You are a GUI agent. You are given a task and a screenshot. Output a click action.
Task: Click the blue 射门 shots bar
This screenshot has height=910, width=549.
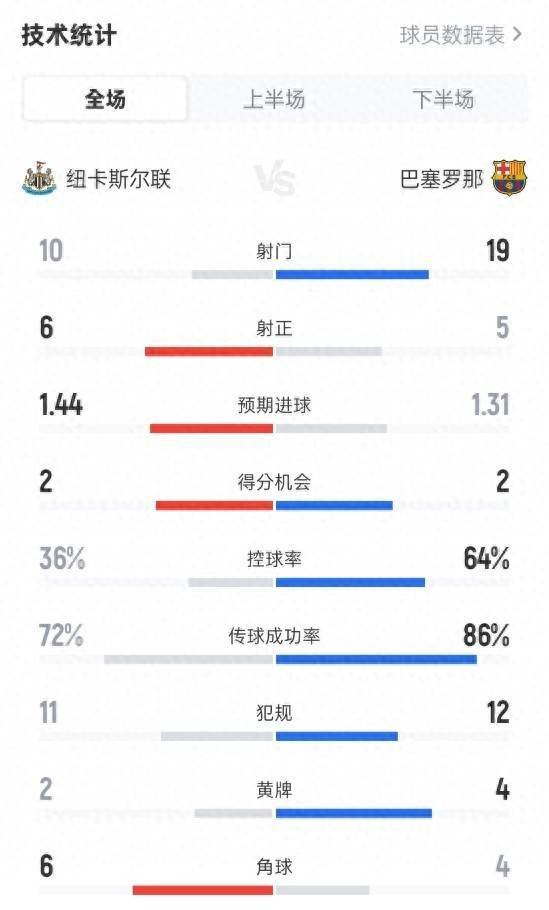(352, 275)
